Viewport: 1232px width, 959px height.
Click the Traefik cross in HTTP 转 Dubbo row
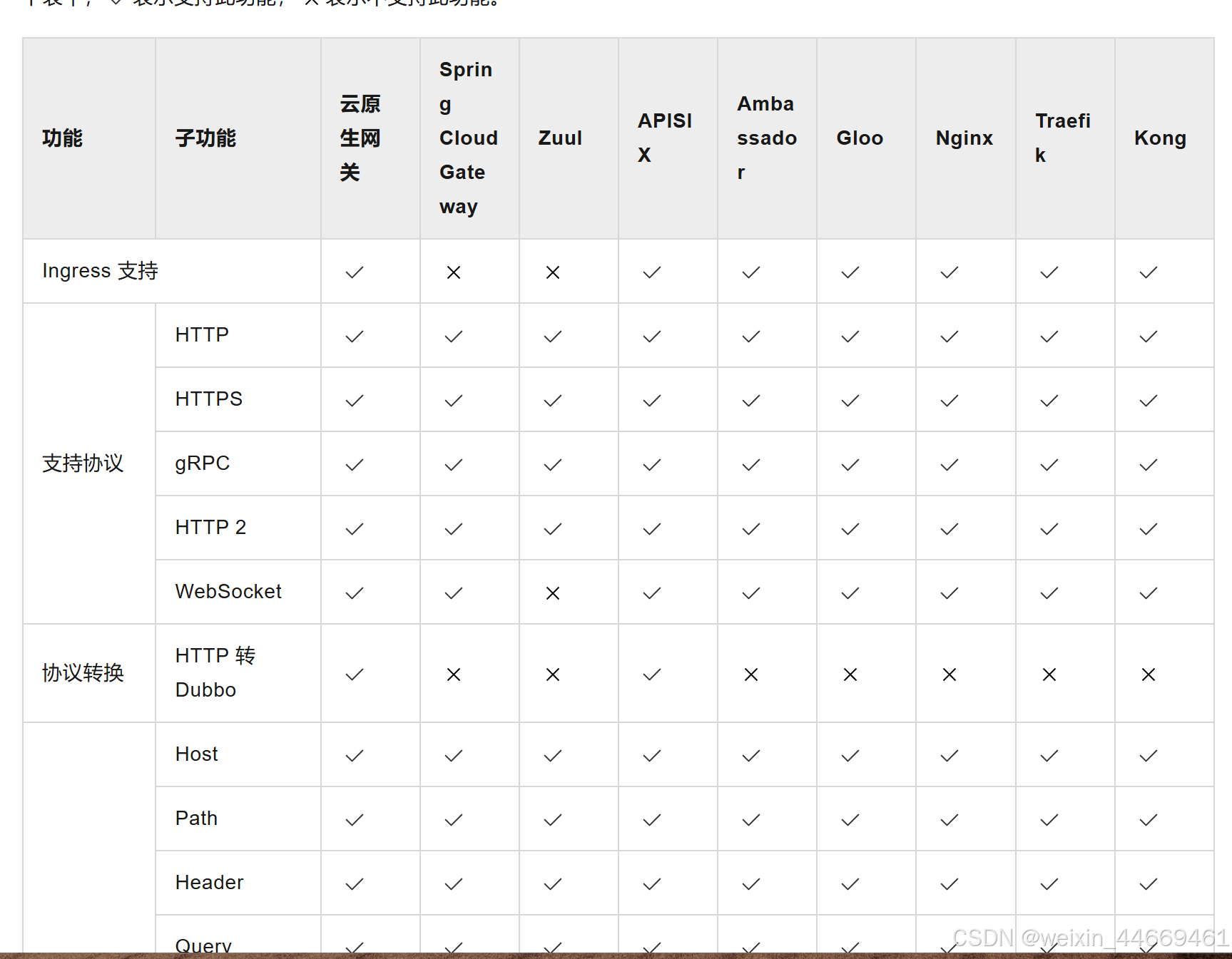tap(1049, 675)
